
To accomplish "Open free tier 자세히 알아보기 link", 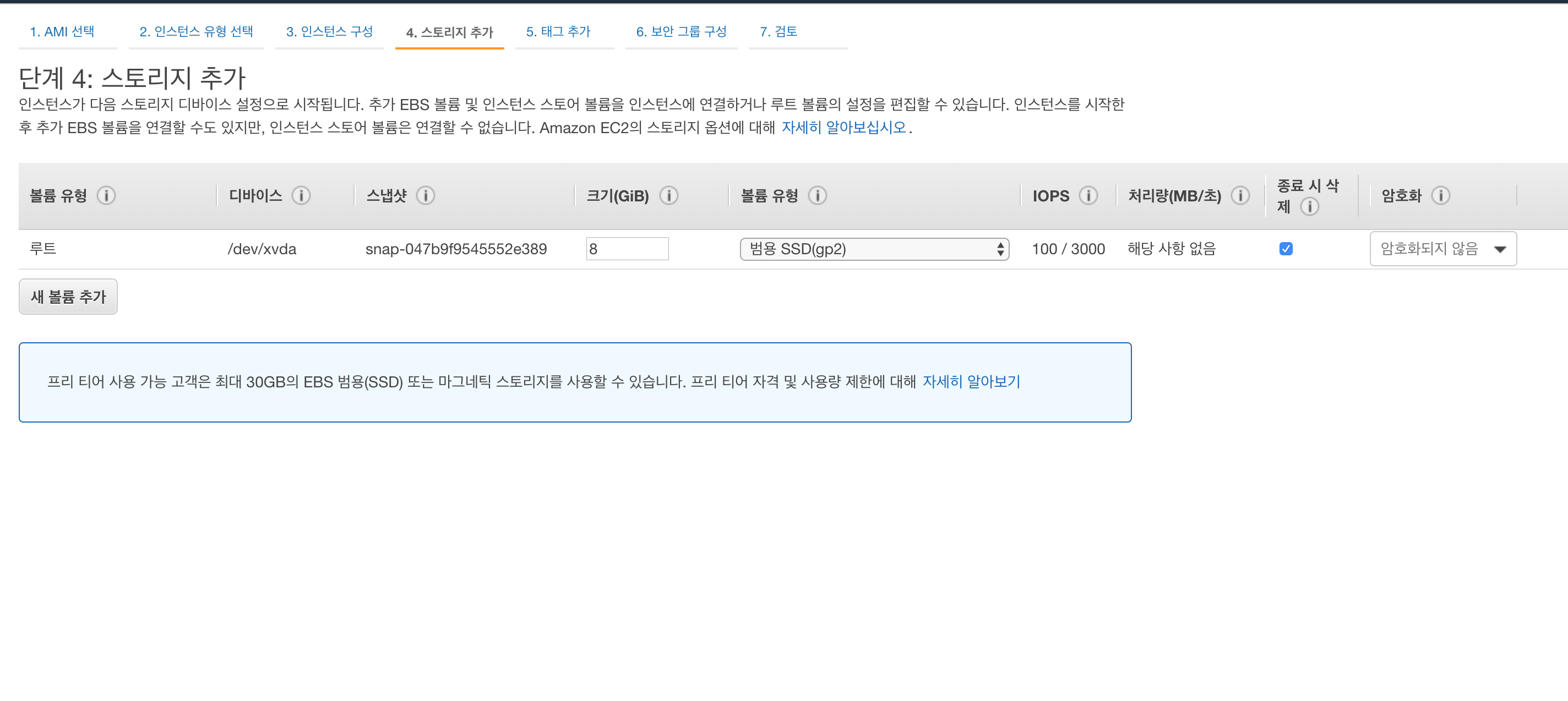I will pyautogui.click(x=971, y=381).
